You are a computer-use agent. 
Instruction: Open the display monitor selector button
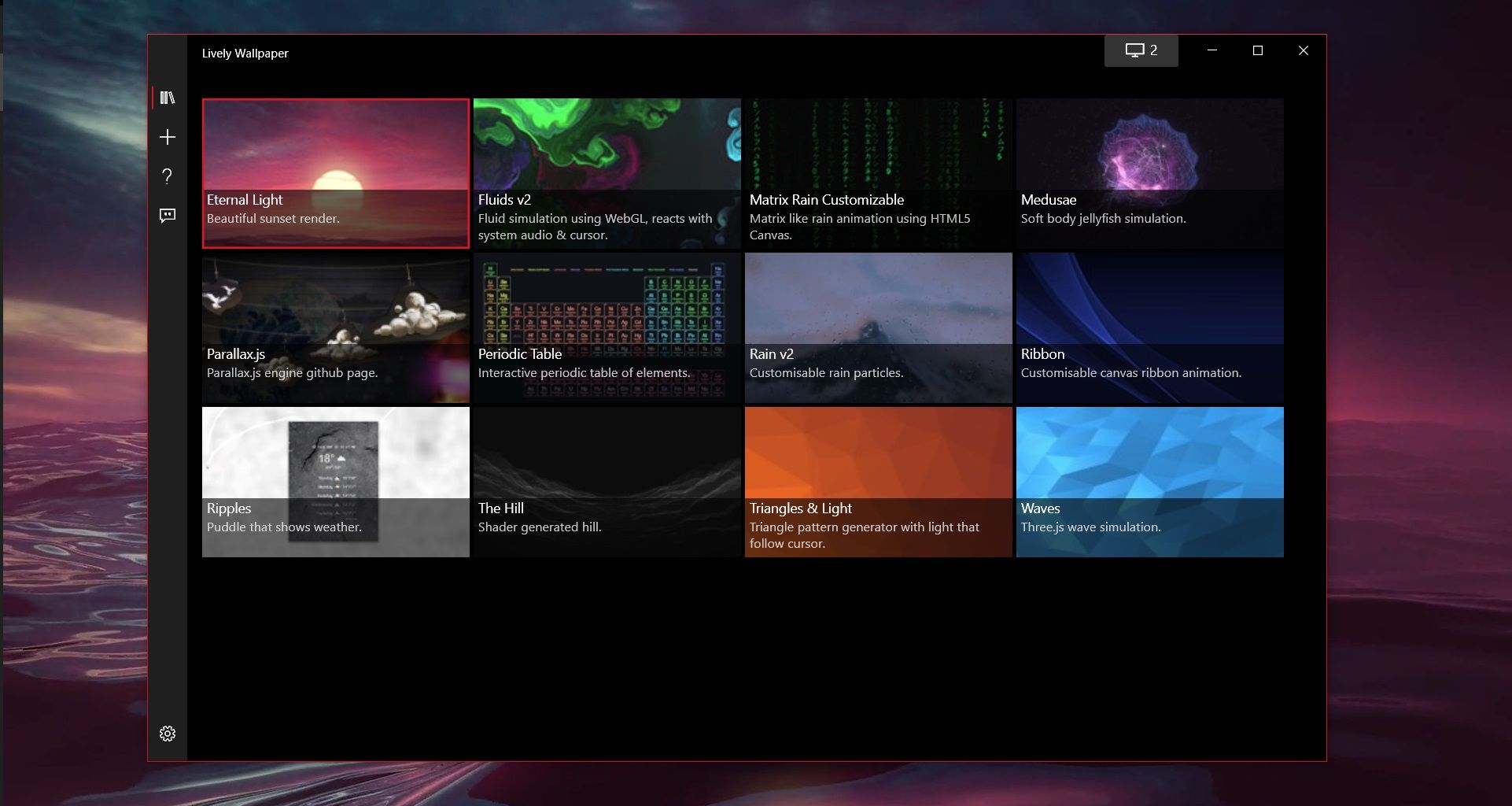tap(1141, 50)
